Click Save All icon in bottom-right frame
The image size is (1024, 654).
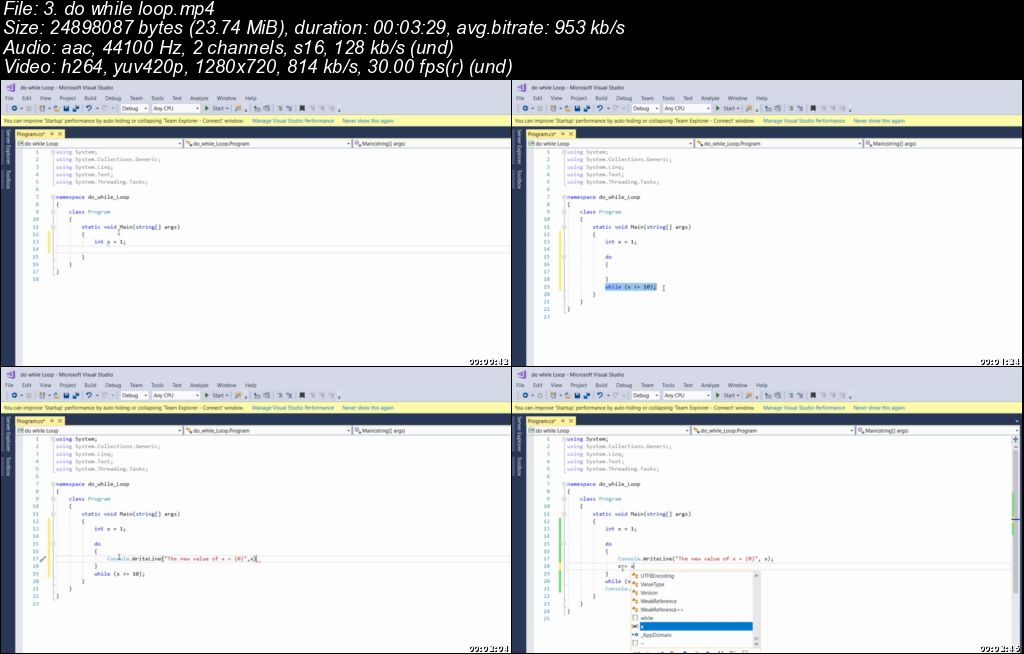(x=587, y=395)
